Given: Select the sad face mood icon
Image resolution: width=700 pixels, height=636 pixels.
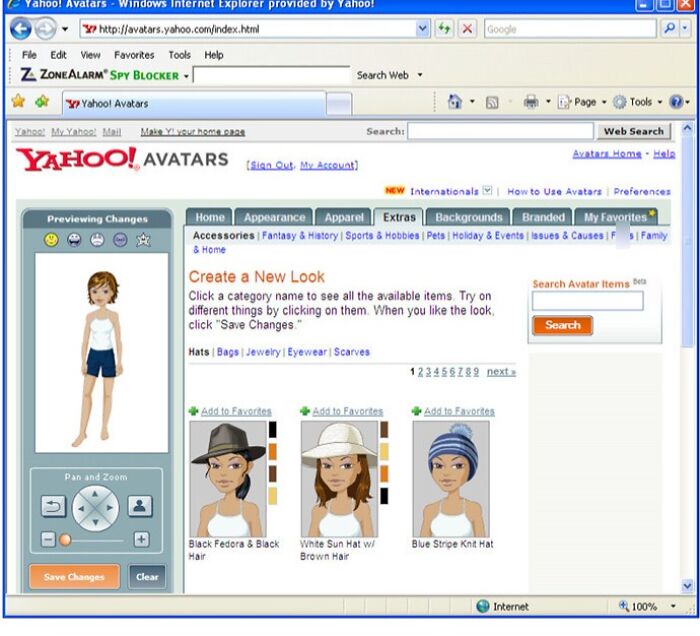Looking at the screenshot, I should pyautogui.click(x=97, y=240).
